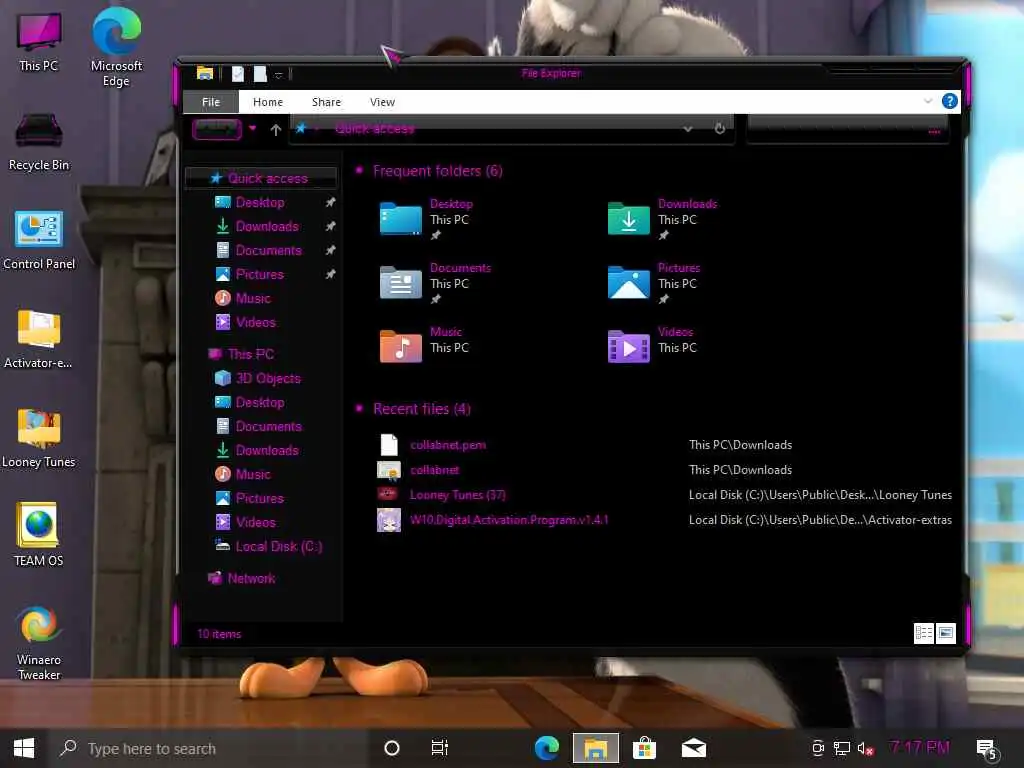Select the Activator-extras folder on desktop

click(39, 338)
